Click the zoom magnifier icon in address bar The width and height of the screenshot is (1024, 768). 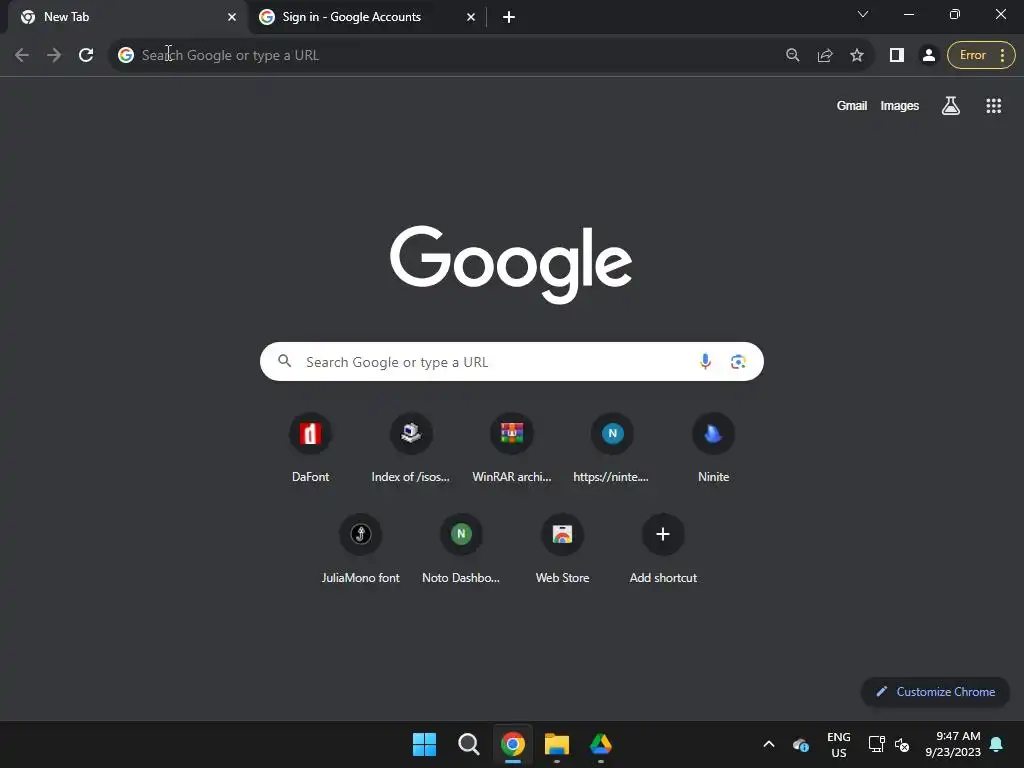click(x=792, y=55)
